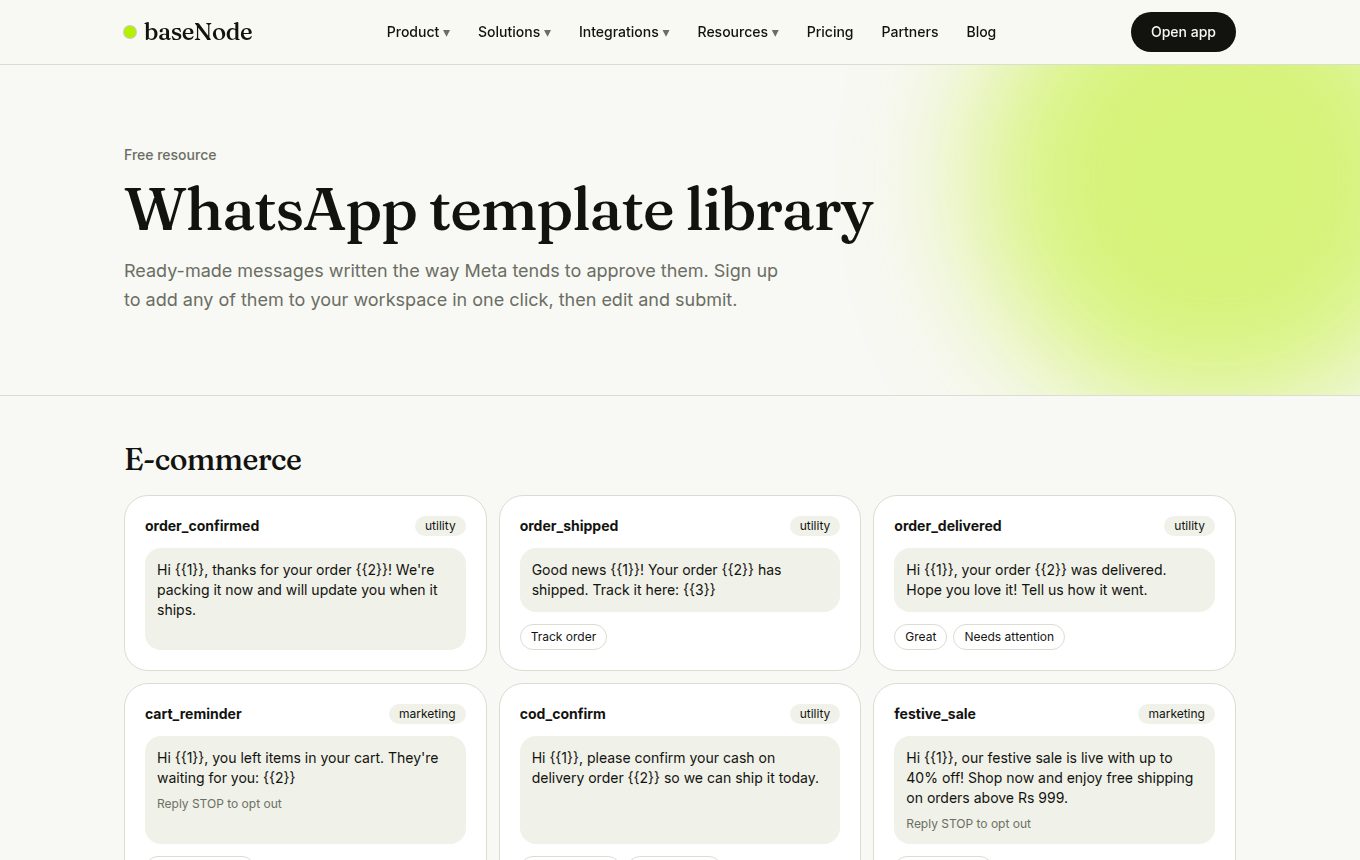Expand the Product menu
Image resolution: width=1360 pixels, height=860 pixels.
pos(418,32)
